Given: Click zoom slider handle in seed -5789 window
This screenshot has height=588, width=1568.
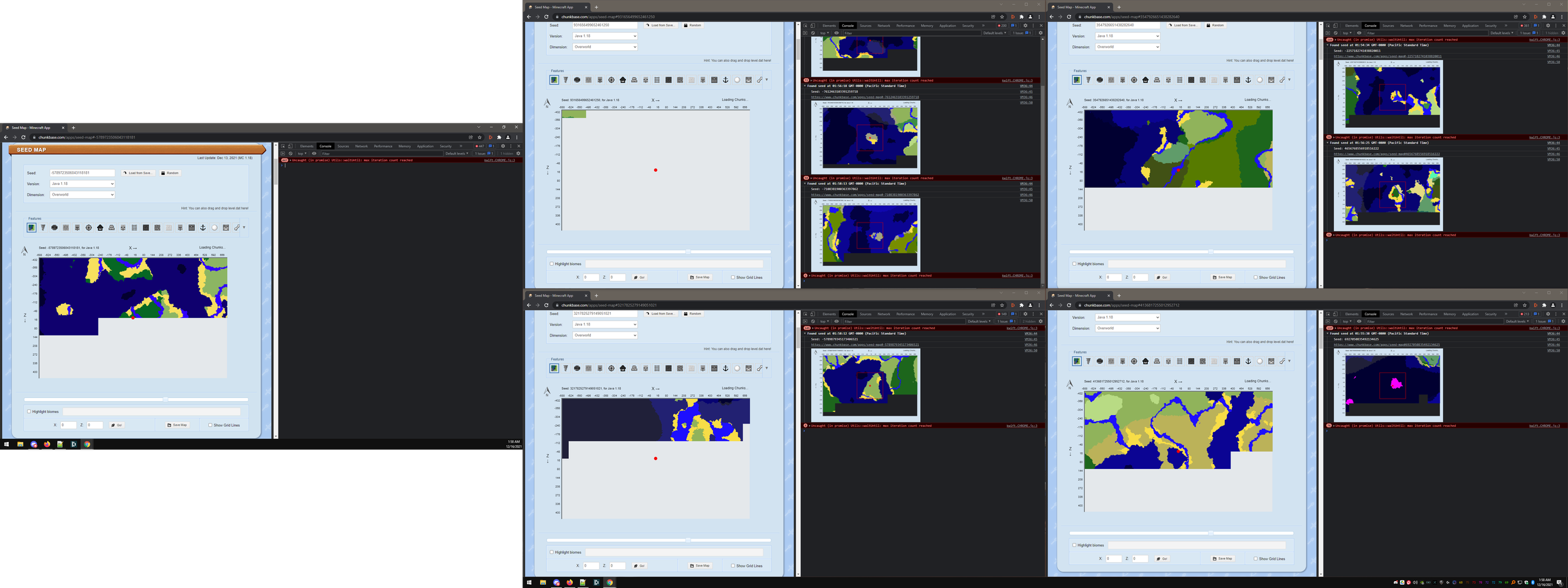Looking at the screenshot, I should [x=166, y=399].
